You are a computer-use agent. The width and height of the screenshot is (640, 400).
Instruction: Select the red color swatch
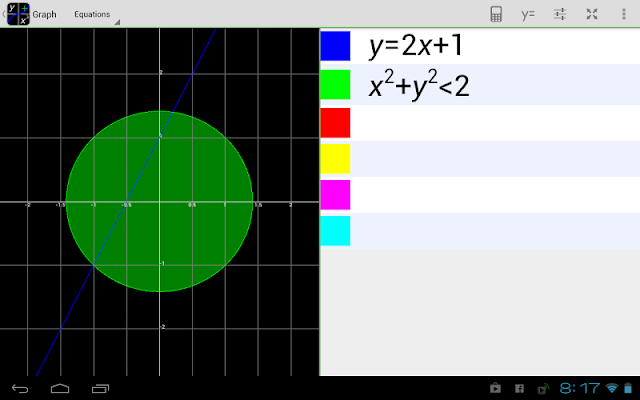[x=335, y=123]
